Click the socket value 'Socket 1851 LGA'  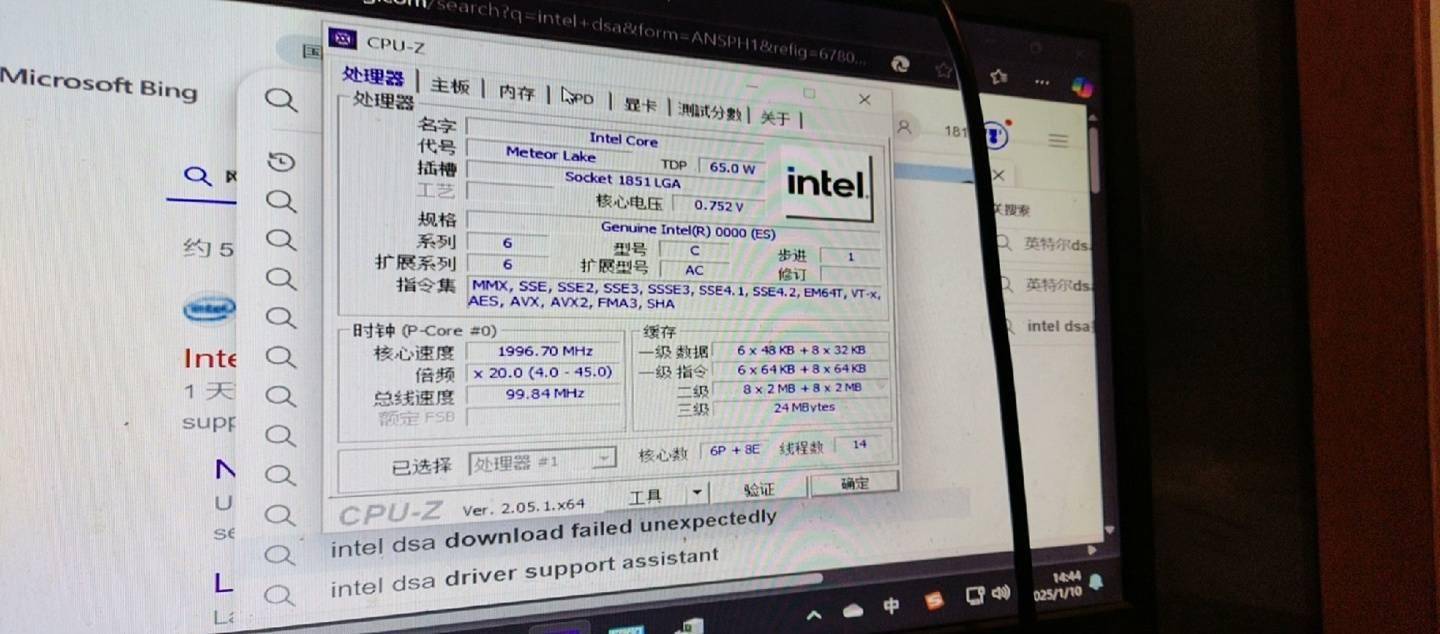622,180
